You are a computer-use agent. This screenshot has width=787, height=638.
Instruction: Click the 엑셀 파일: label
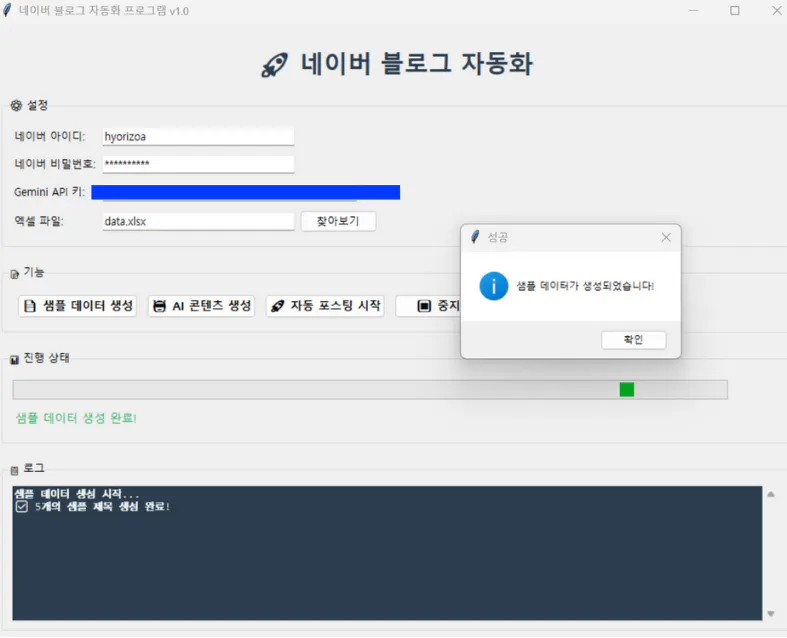[39, 221]
